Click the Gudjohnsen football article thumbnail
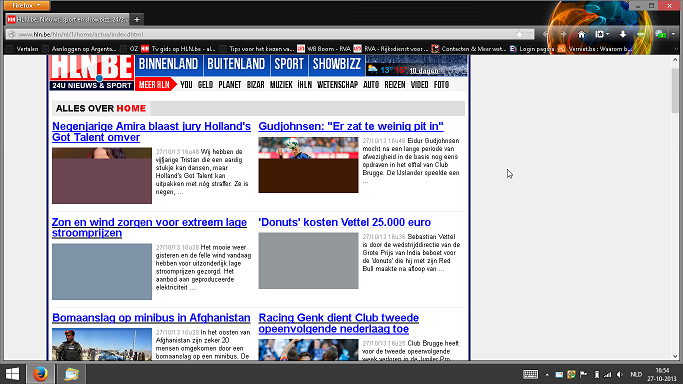 (x=308, y=165)
